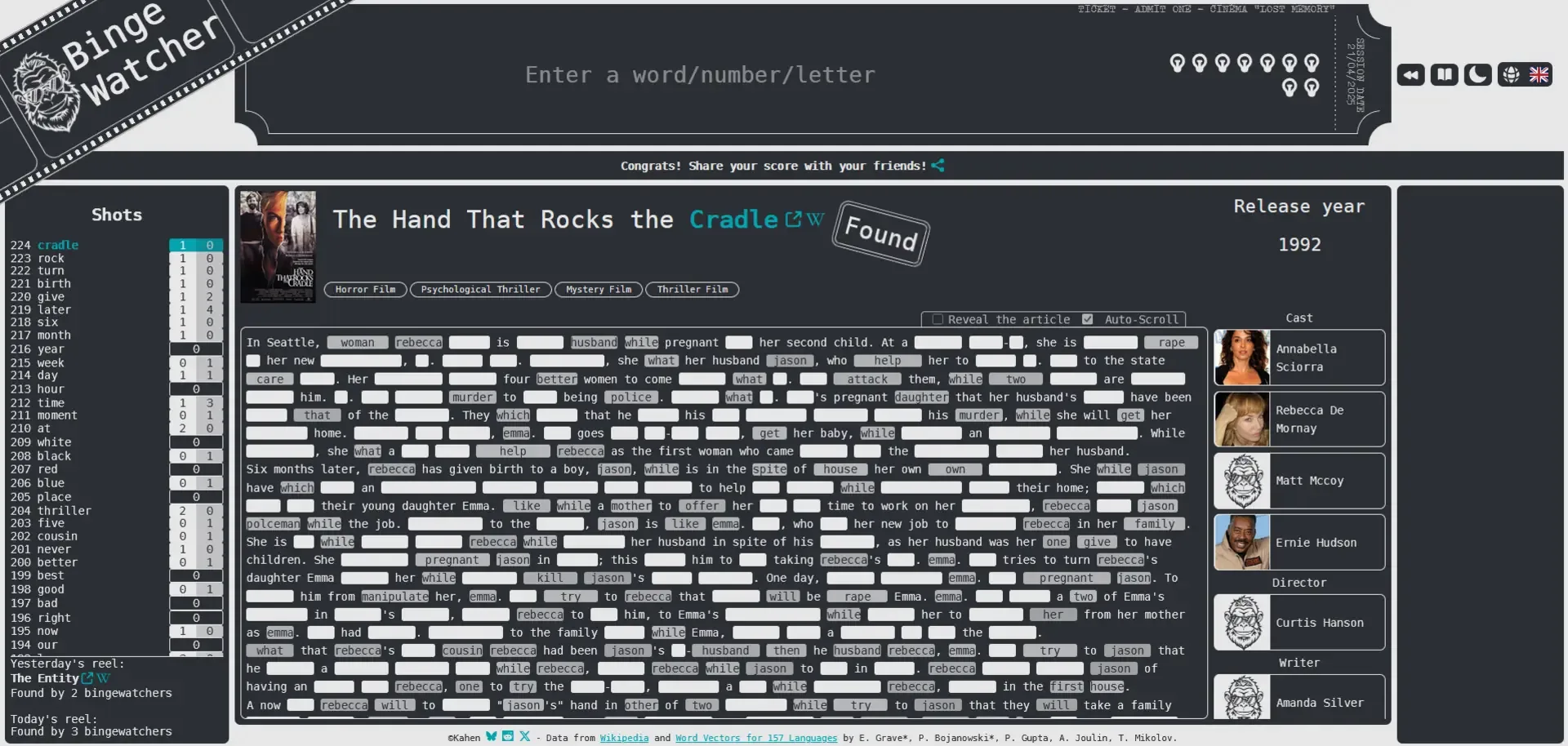Open external link icon beside The Entity

[87, 678]
